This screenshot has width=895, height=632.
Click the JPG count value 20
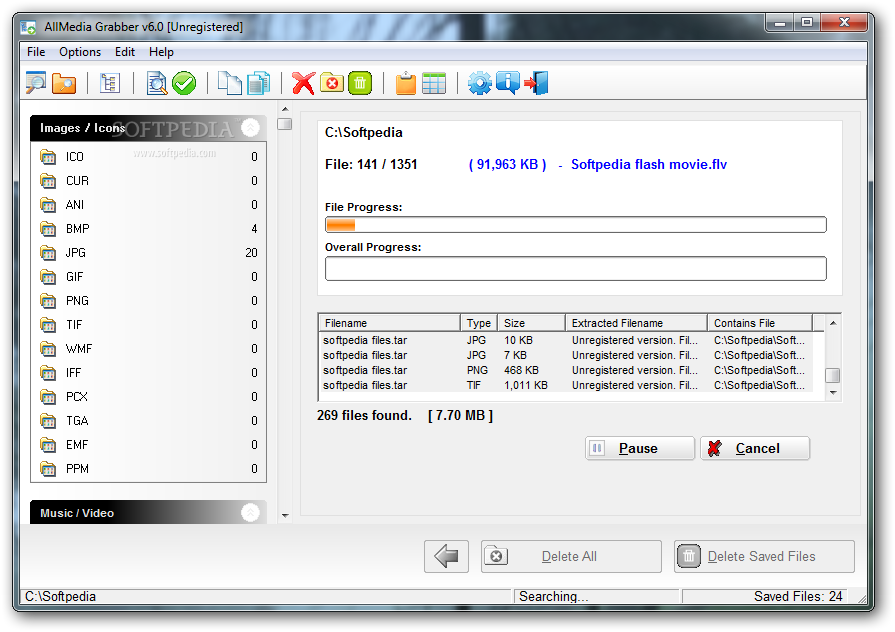tap(251, 252)
